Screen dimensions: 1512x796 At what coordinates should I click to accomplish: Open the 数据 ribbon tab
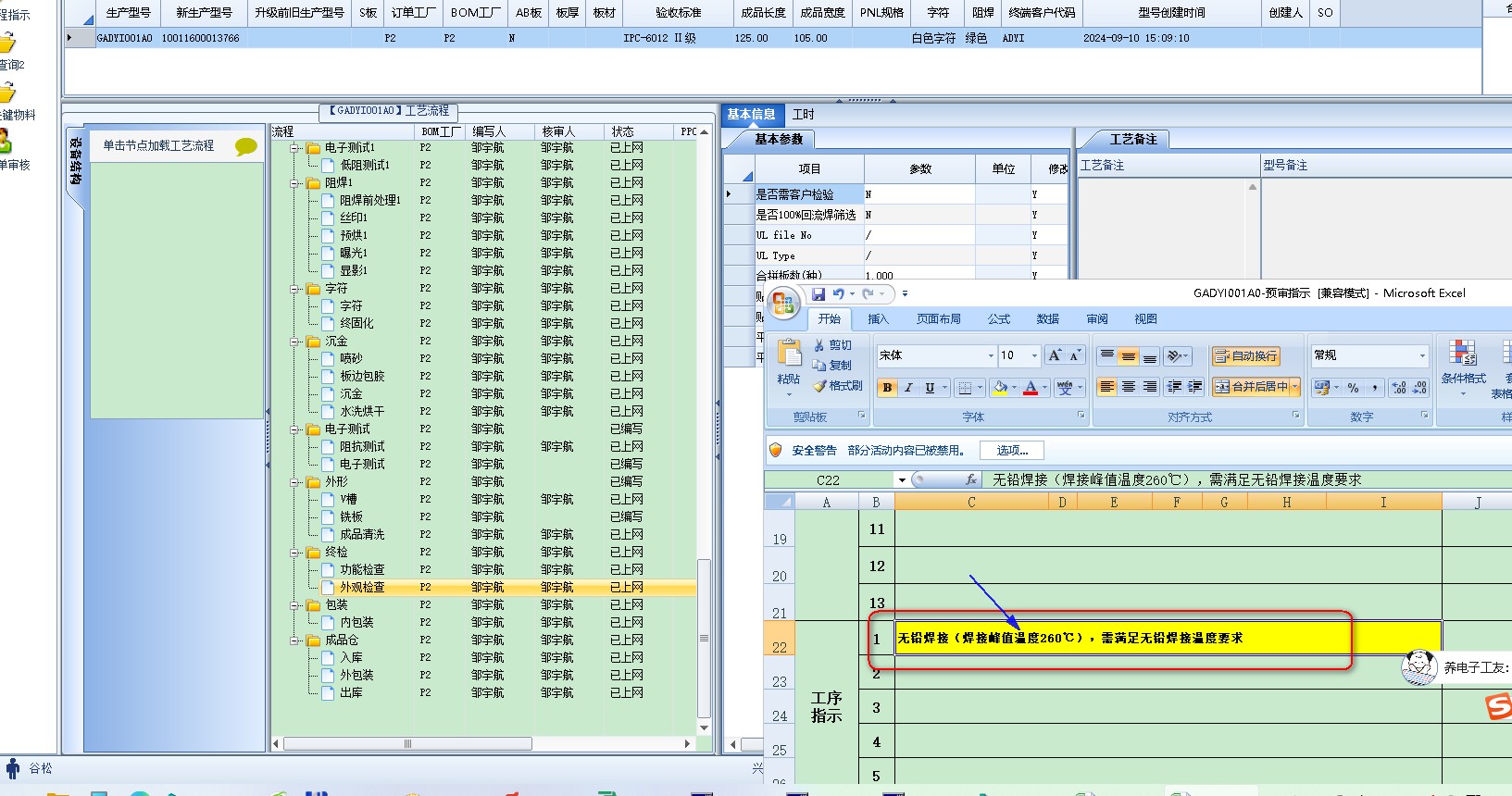(1048, 319)
